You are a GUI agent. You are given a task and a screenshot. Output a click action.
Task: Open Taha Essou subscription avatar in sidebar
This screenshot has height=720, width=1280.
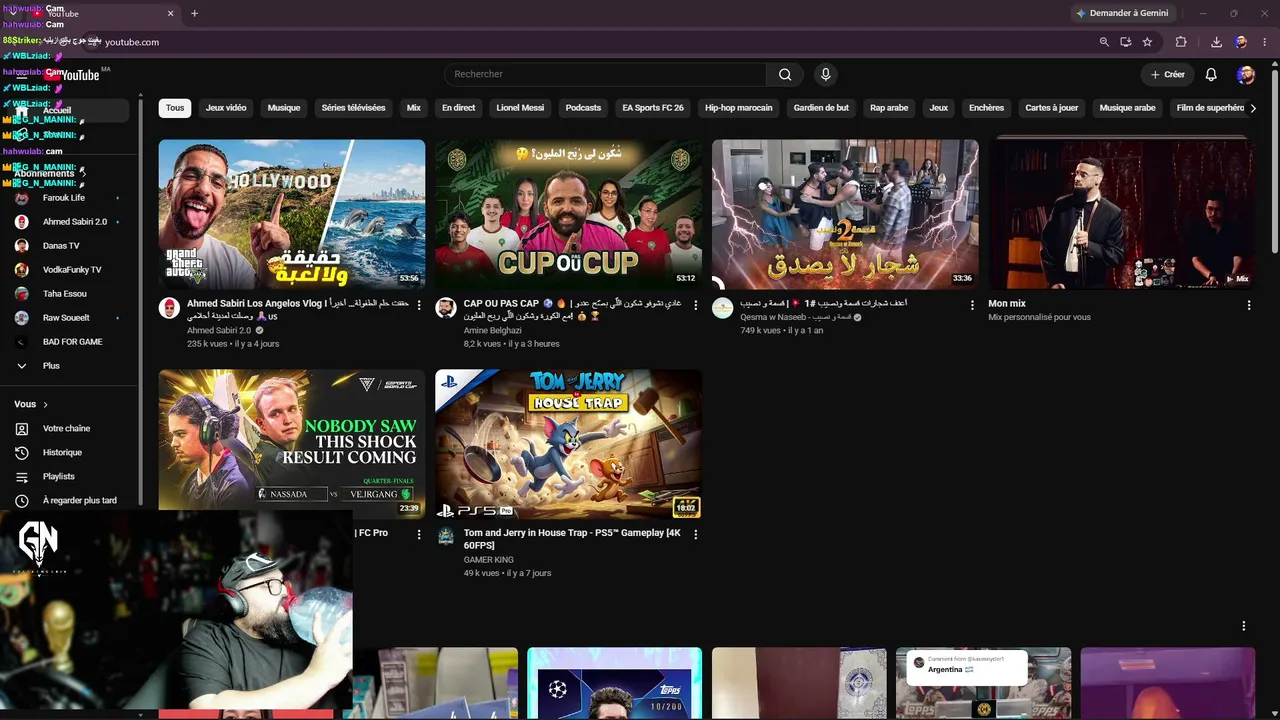22,294
